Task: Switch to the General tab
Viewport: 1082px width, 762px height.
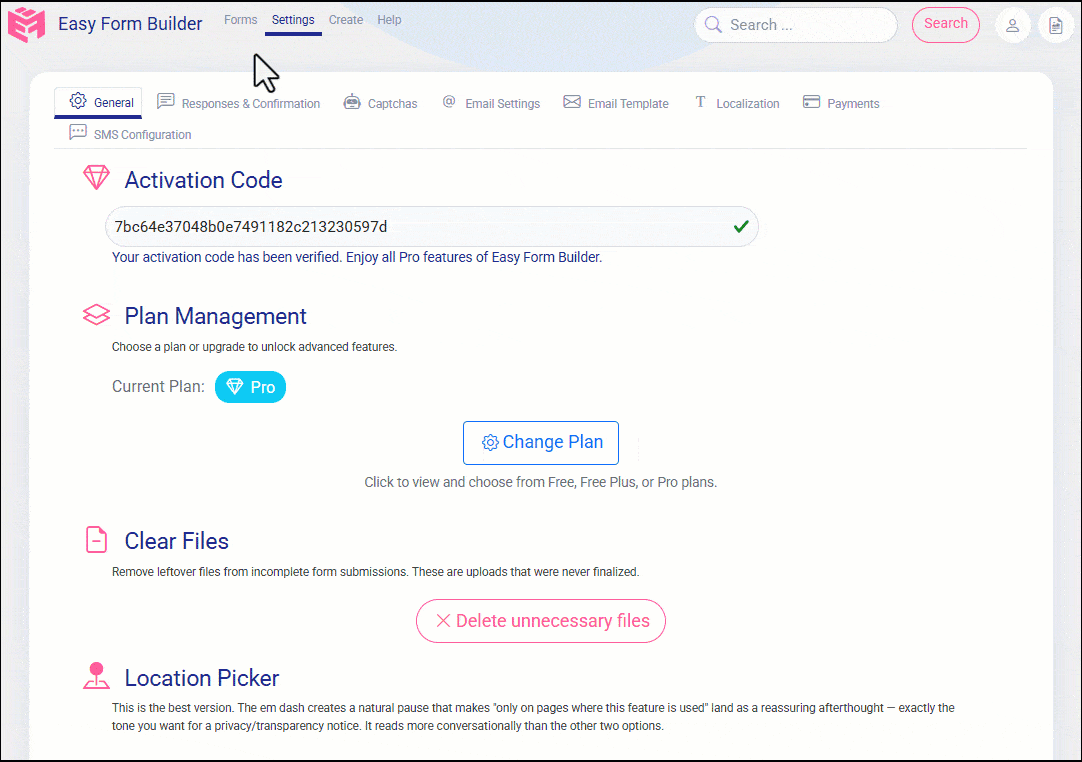Action: (x=99, y=103)
